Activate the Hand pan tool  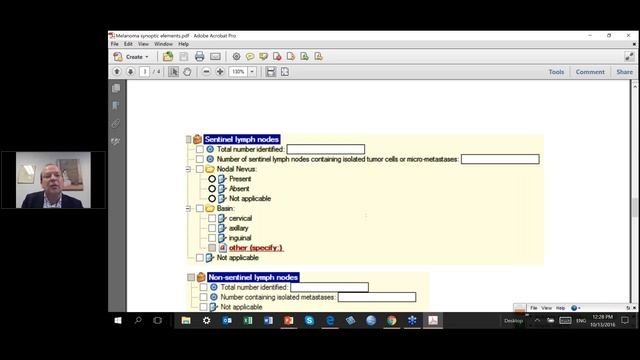click(x=187, y=72)
